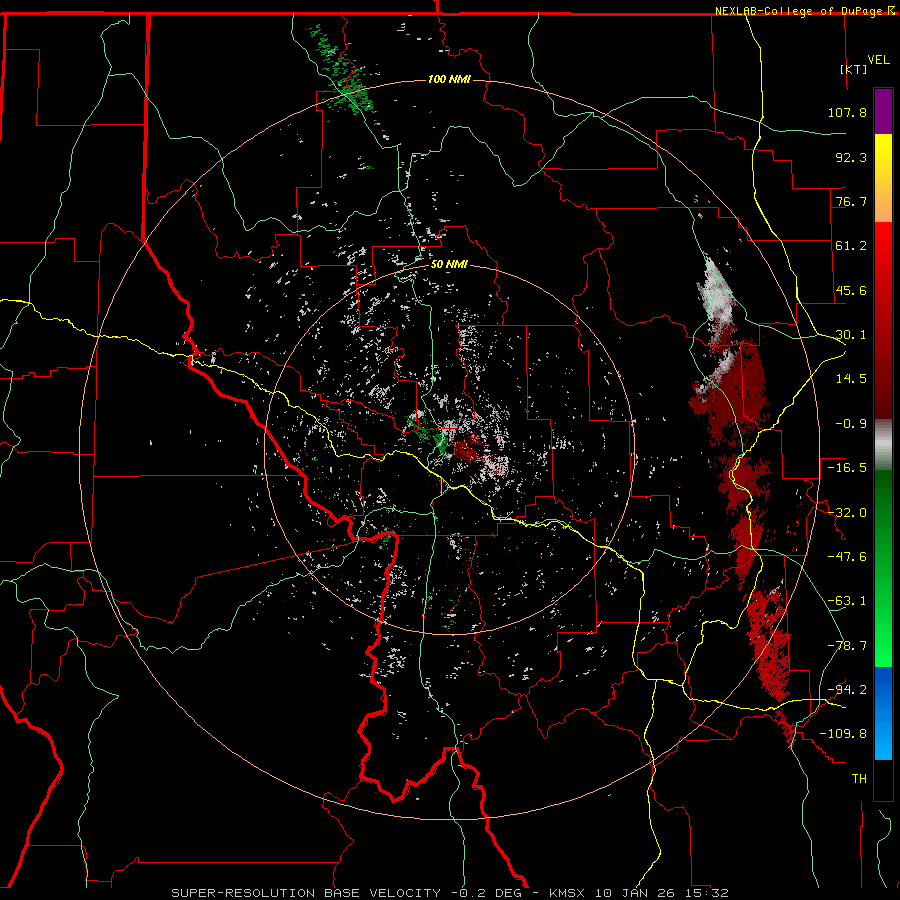Click the 92.3 velocity scale value
The height and width of the screenshot is (900, 900).
point(851,157)
